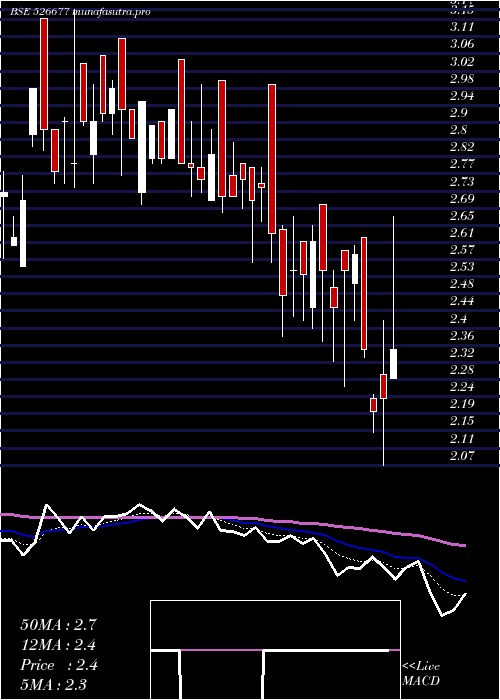Select the MACD label
This screenshot has width=500, height=700.
pos(421,681)
